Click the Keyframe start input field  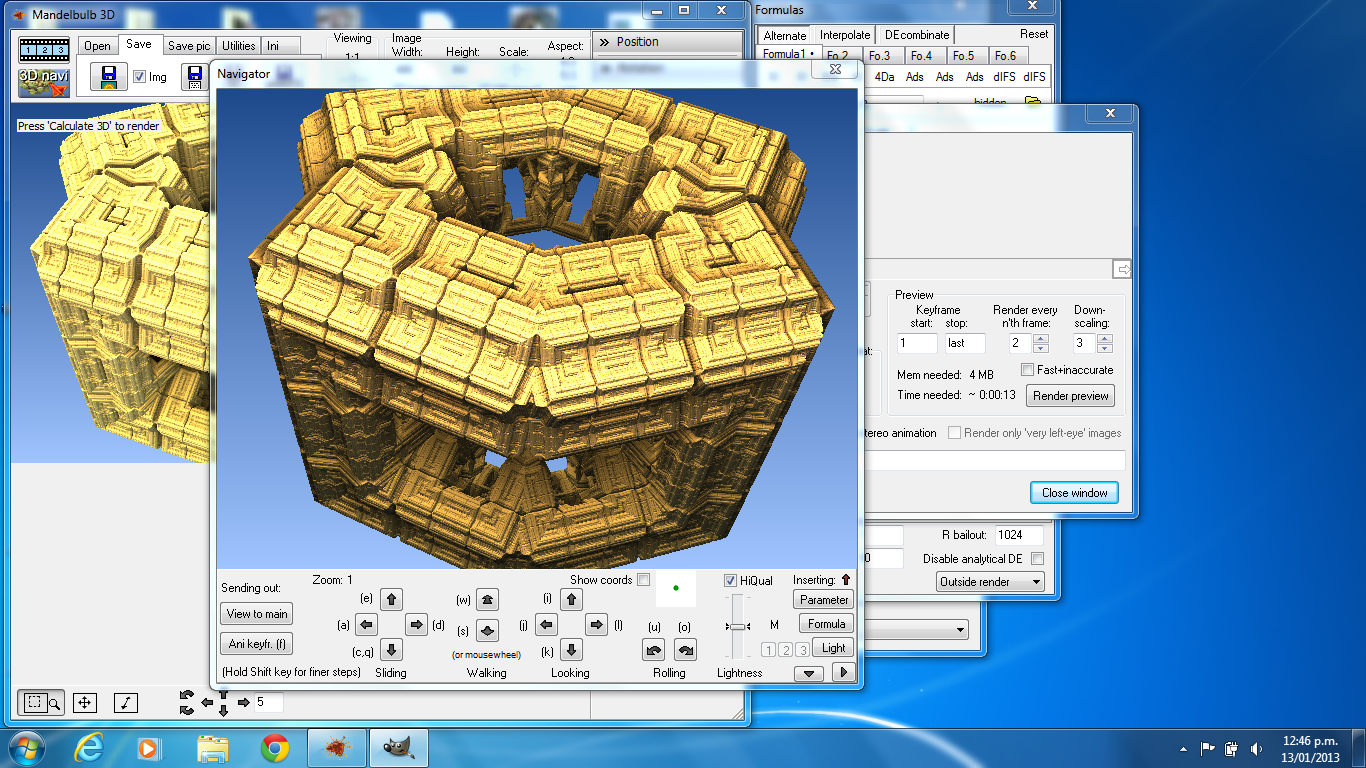coord(917,343)
